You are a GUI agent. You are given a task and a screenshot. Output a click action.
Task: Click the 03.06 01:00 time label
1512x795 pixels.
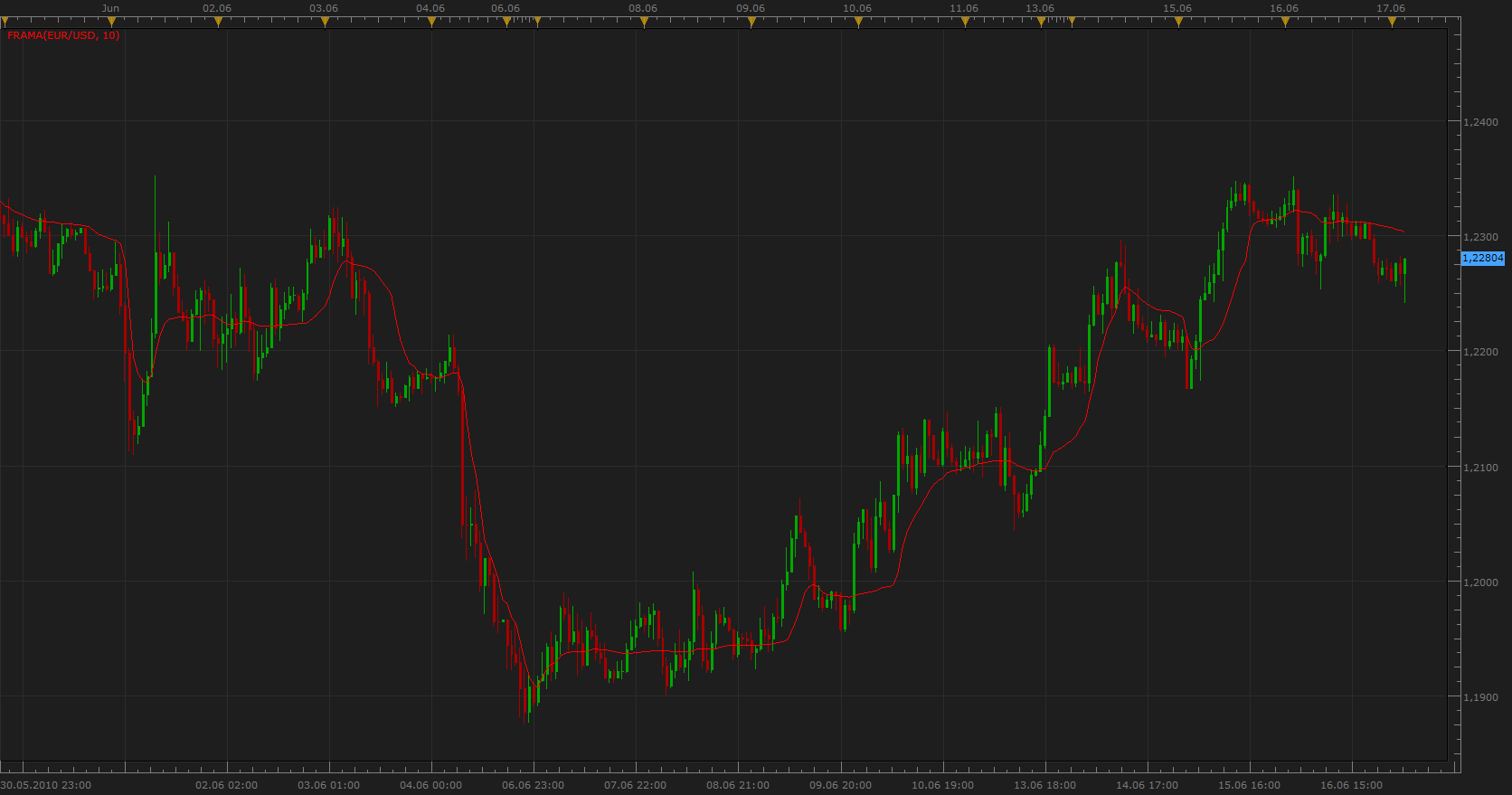coord(328,785)
